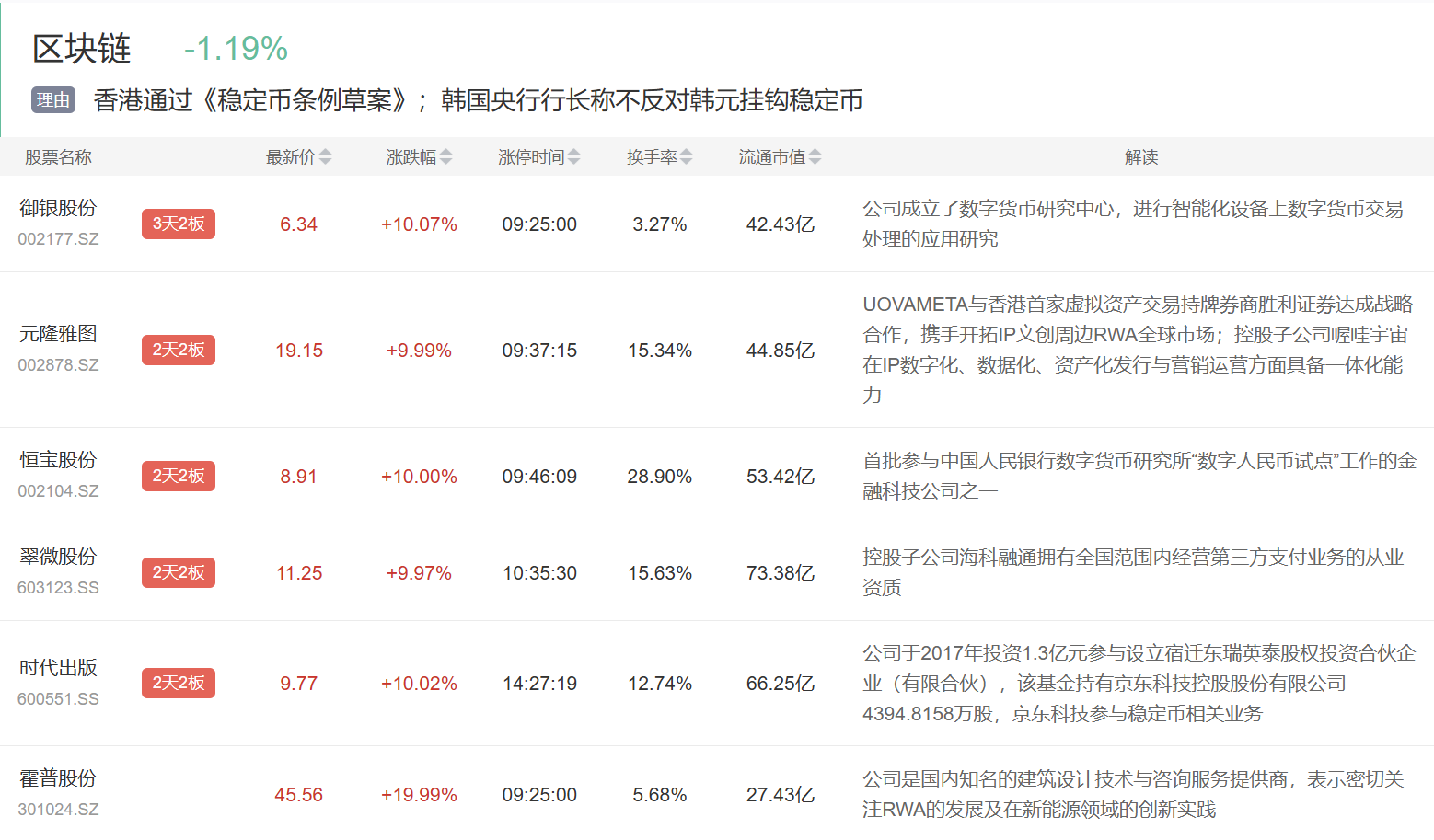Sort by 最新价 column arrows
1434x840 pixels.
(325, 157)
